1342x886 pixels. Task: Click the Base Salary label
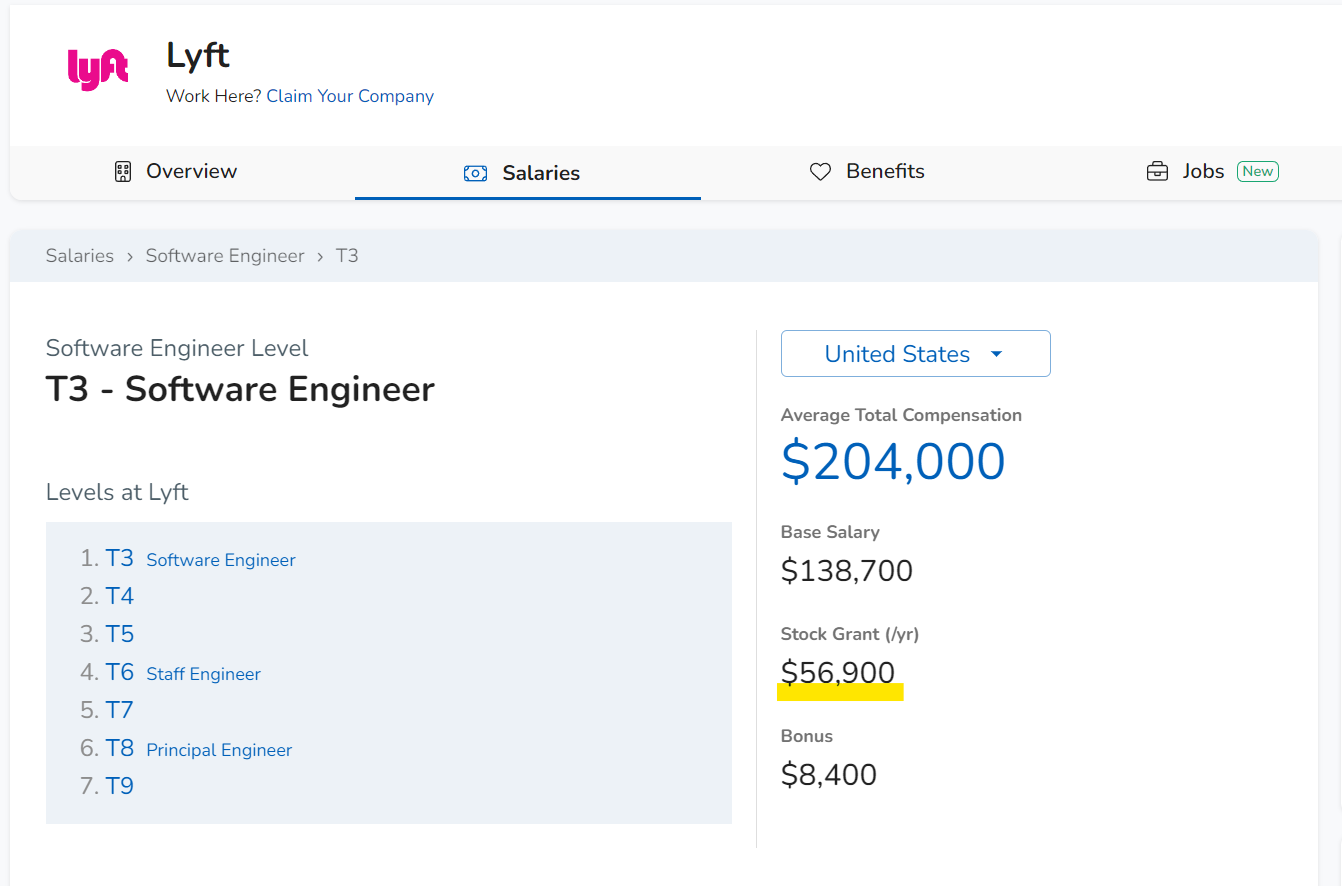(x=830, y=532)
